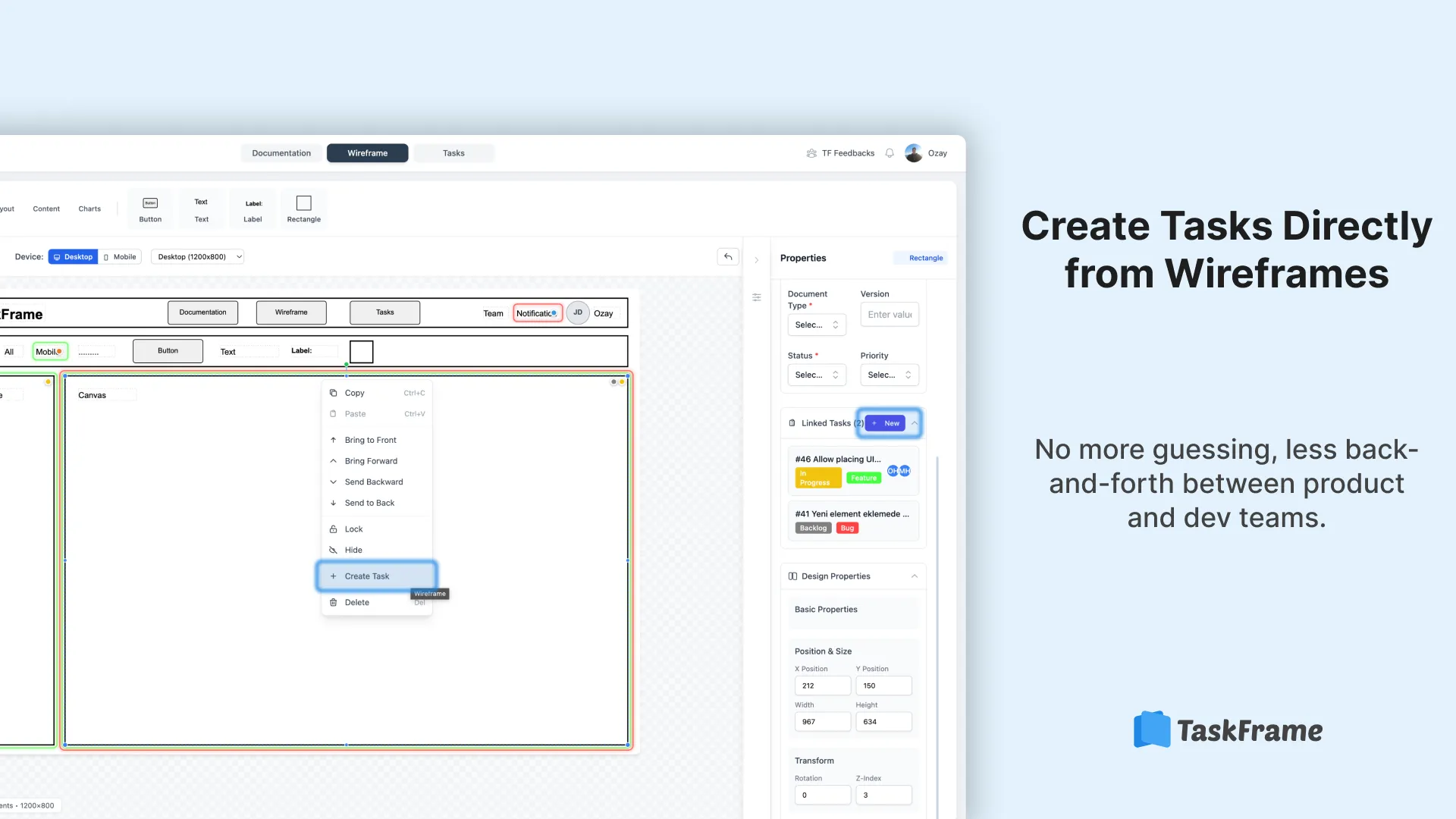Viewport: 1456px width, 819px height.
Task: Click the Design Properties panel icon
Action: coord(792,576)
